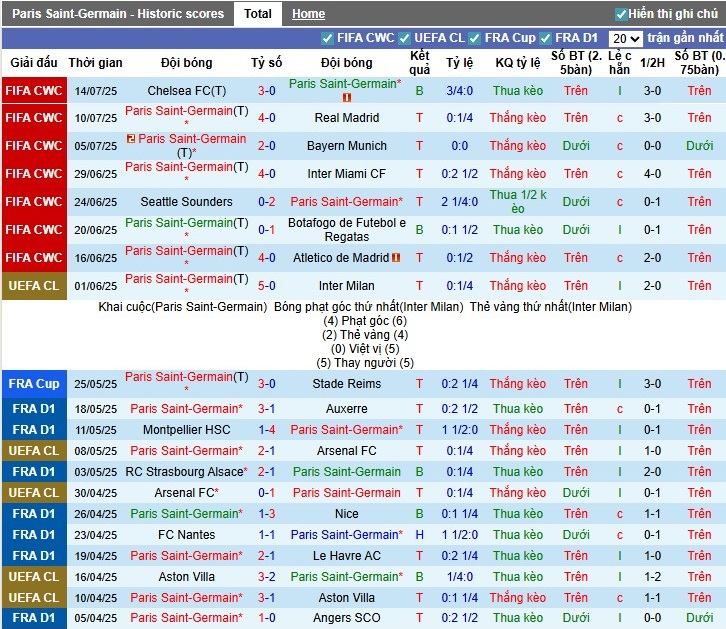Click red card icon beside Paris Saint-Germain on 14/07/25
This screenshot has height=629, width=726.
346,97
